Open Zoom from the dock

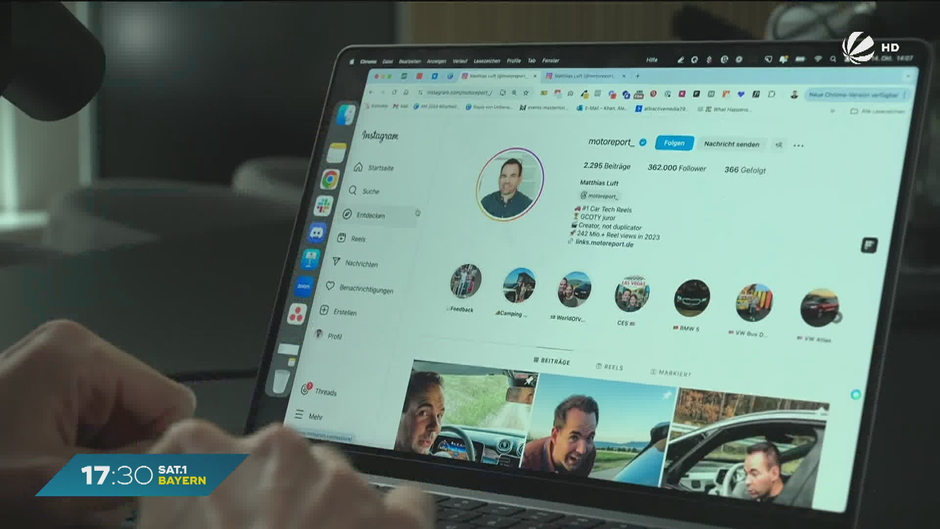pos(304,286)
